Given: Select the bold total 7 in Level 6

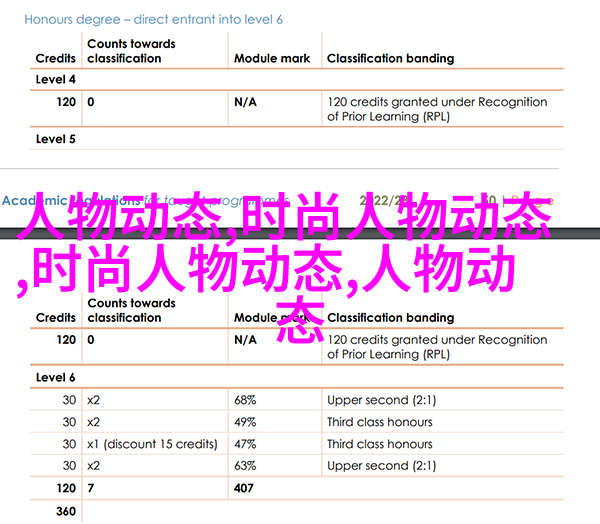Looking at the screenshot, I should coord(91,489).
